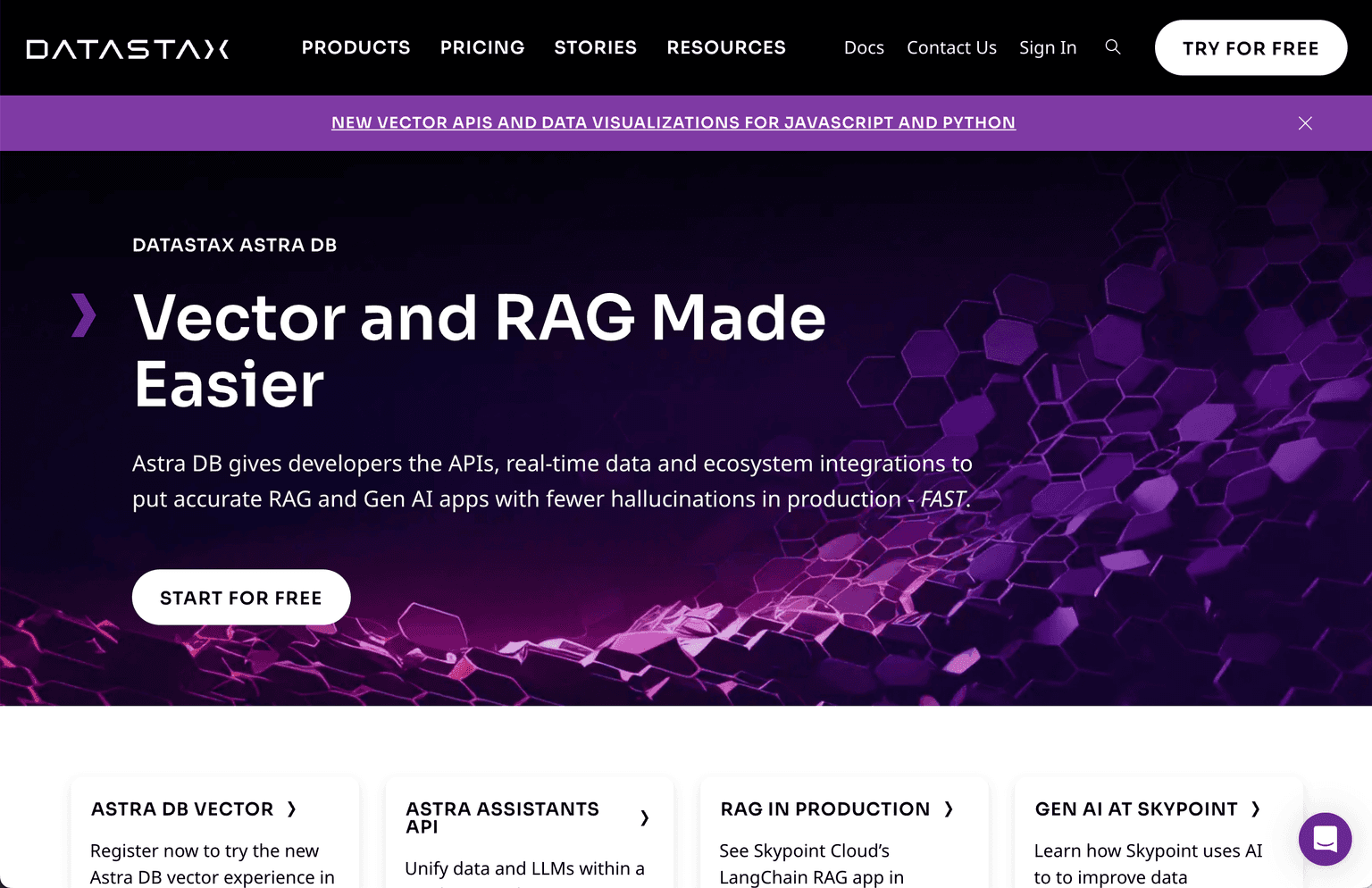Open the Astra DB Vector card title
Image resolution: width=1372 pixels, height=888 pixels.
pos(182,809)
